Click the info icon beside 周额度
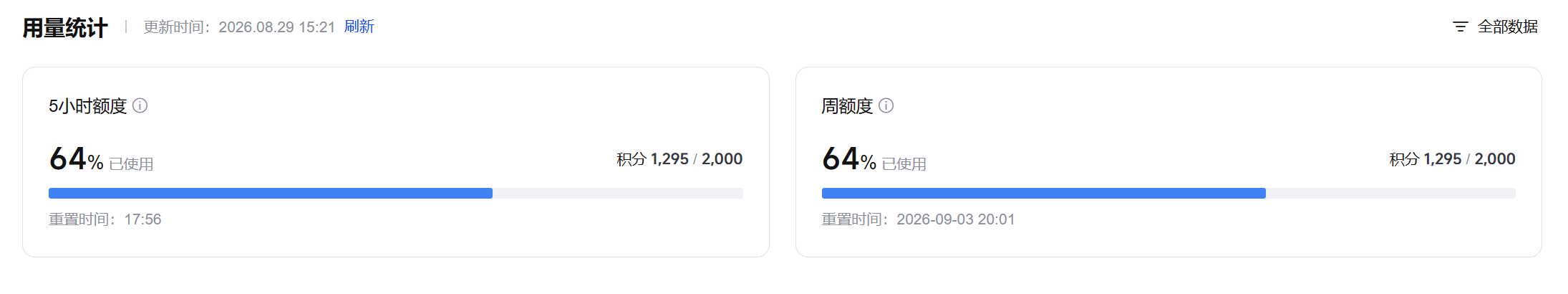The height and width of the screenshot is (294, 1568). click(x=886, y=106)
